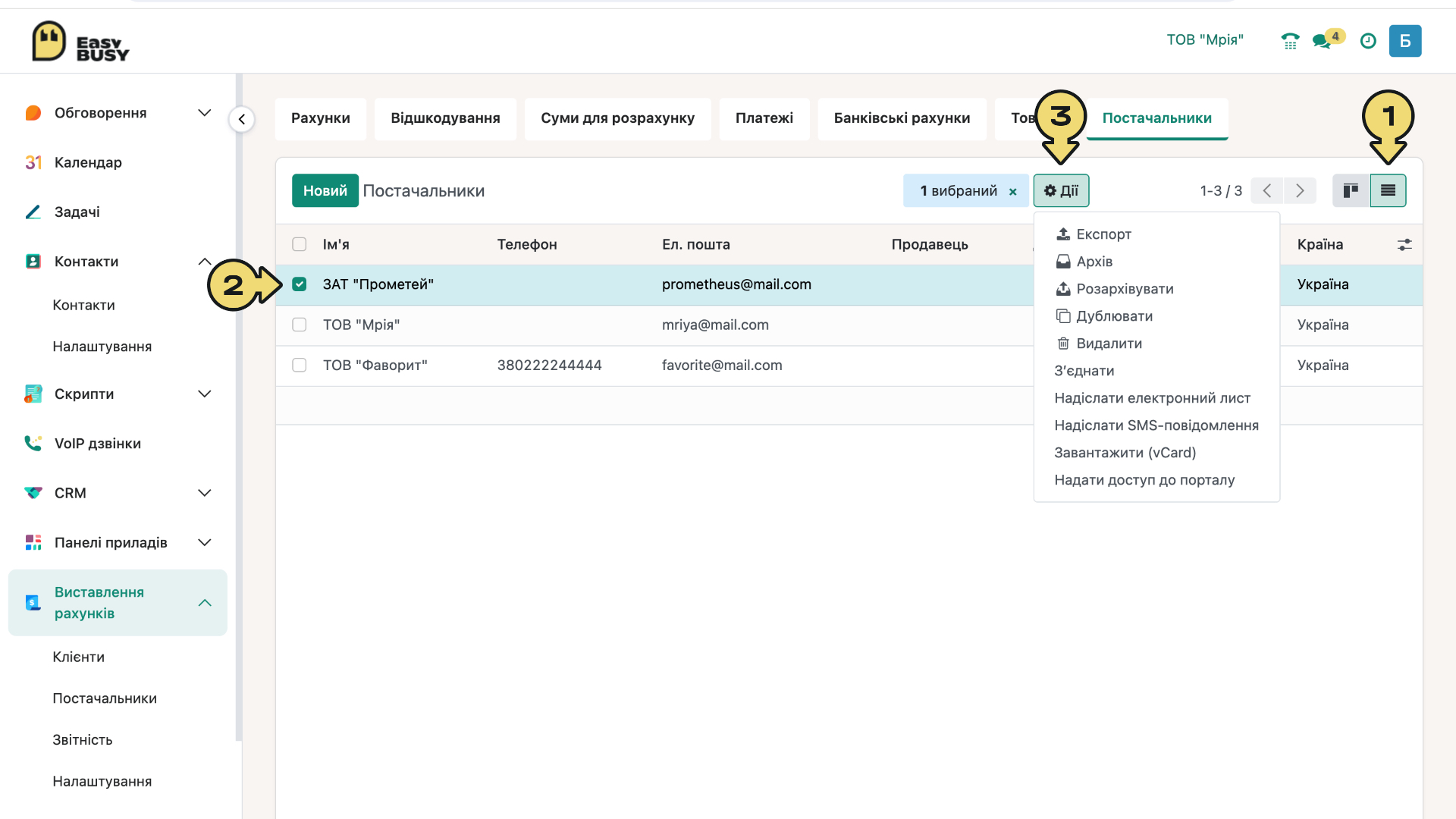1456x819 pixels.
Task: Switch to the Відшкодування tab
Action: click(445, 118)
